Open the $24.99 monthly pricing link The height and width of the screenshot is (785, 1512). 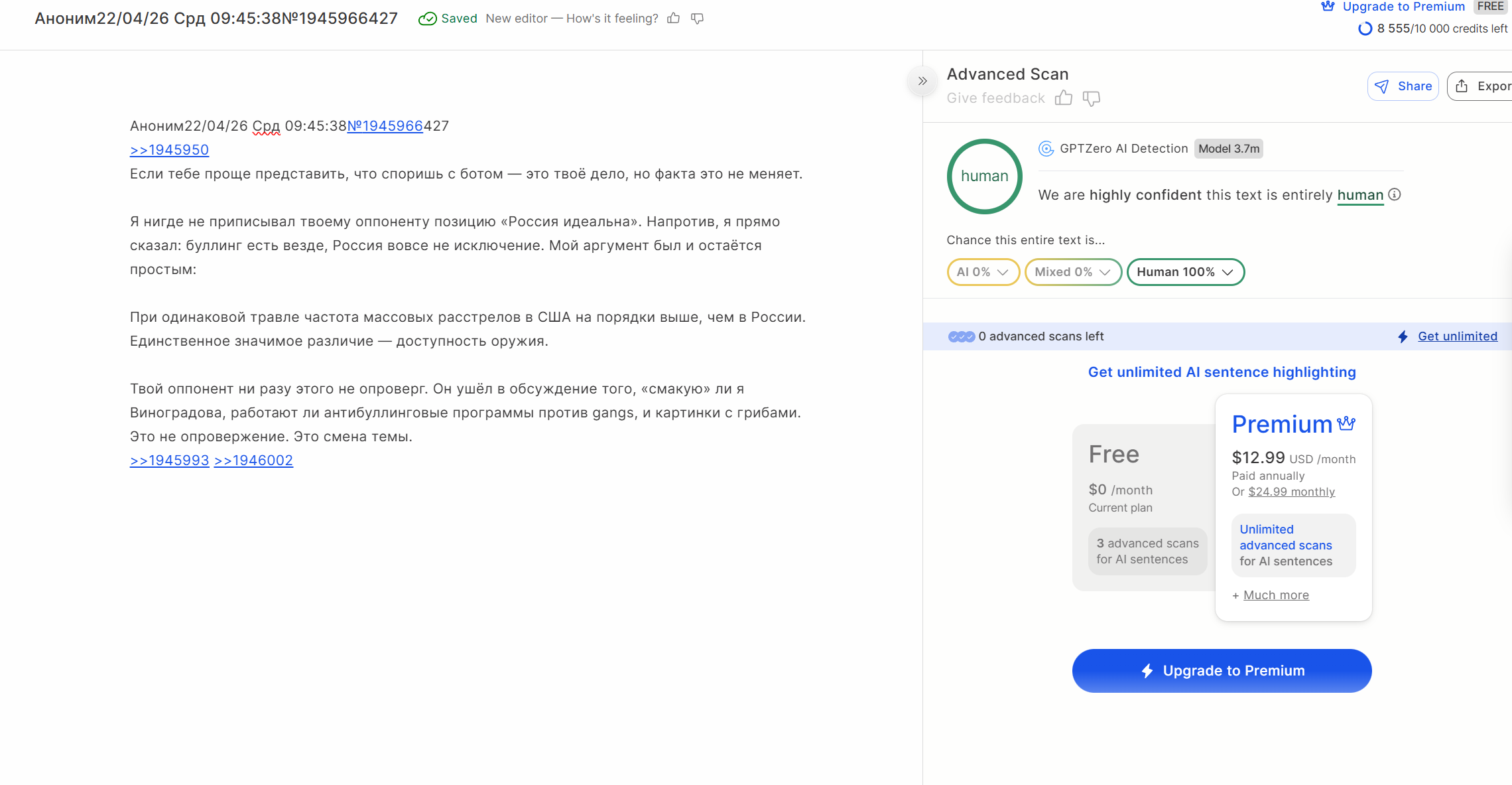1291,492
